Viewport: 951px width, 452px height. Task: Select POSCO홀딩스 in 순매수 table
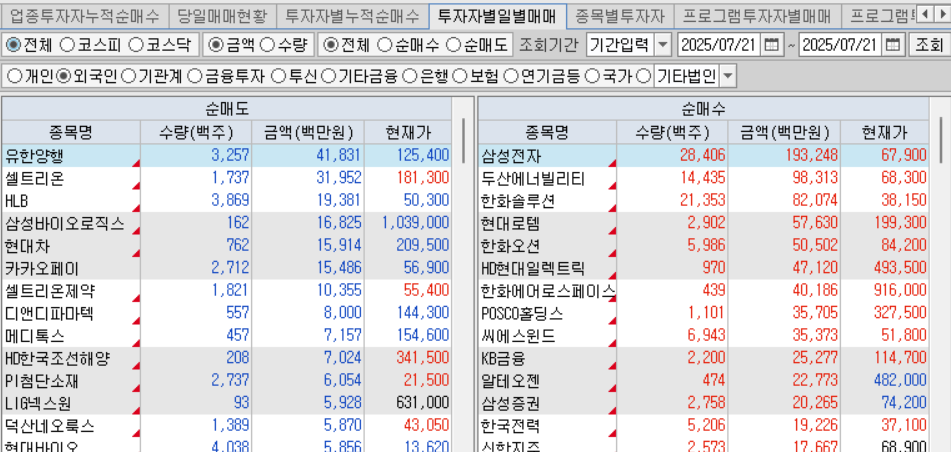(703, 313)
